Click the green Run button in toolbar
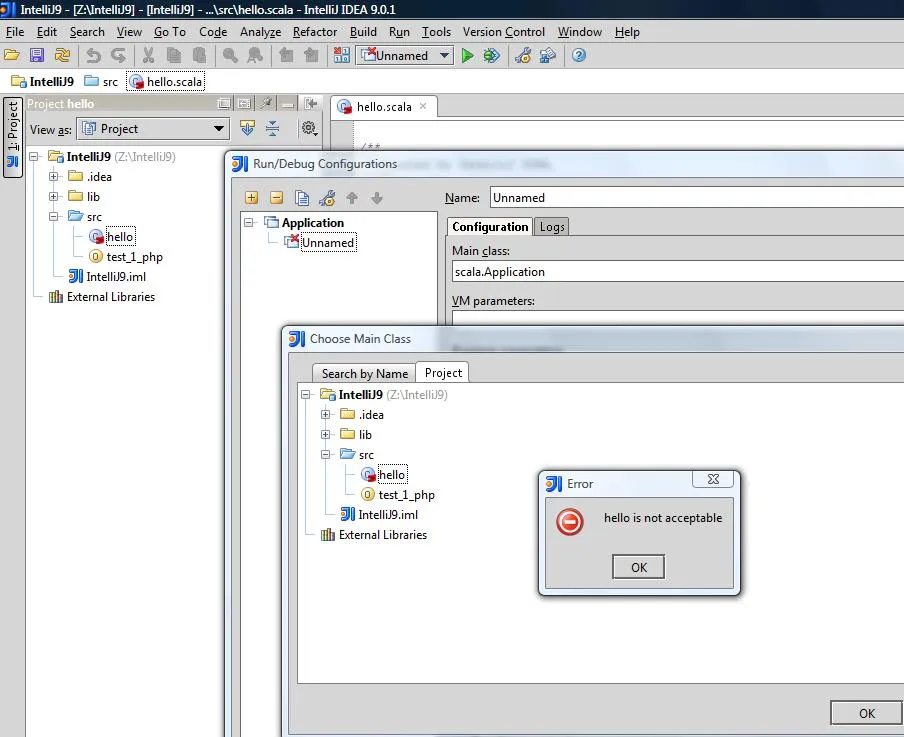 coord(467,56)
